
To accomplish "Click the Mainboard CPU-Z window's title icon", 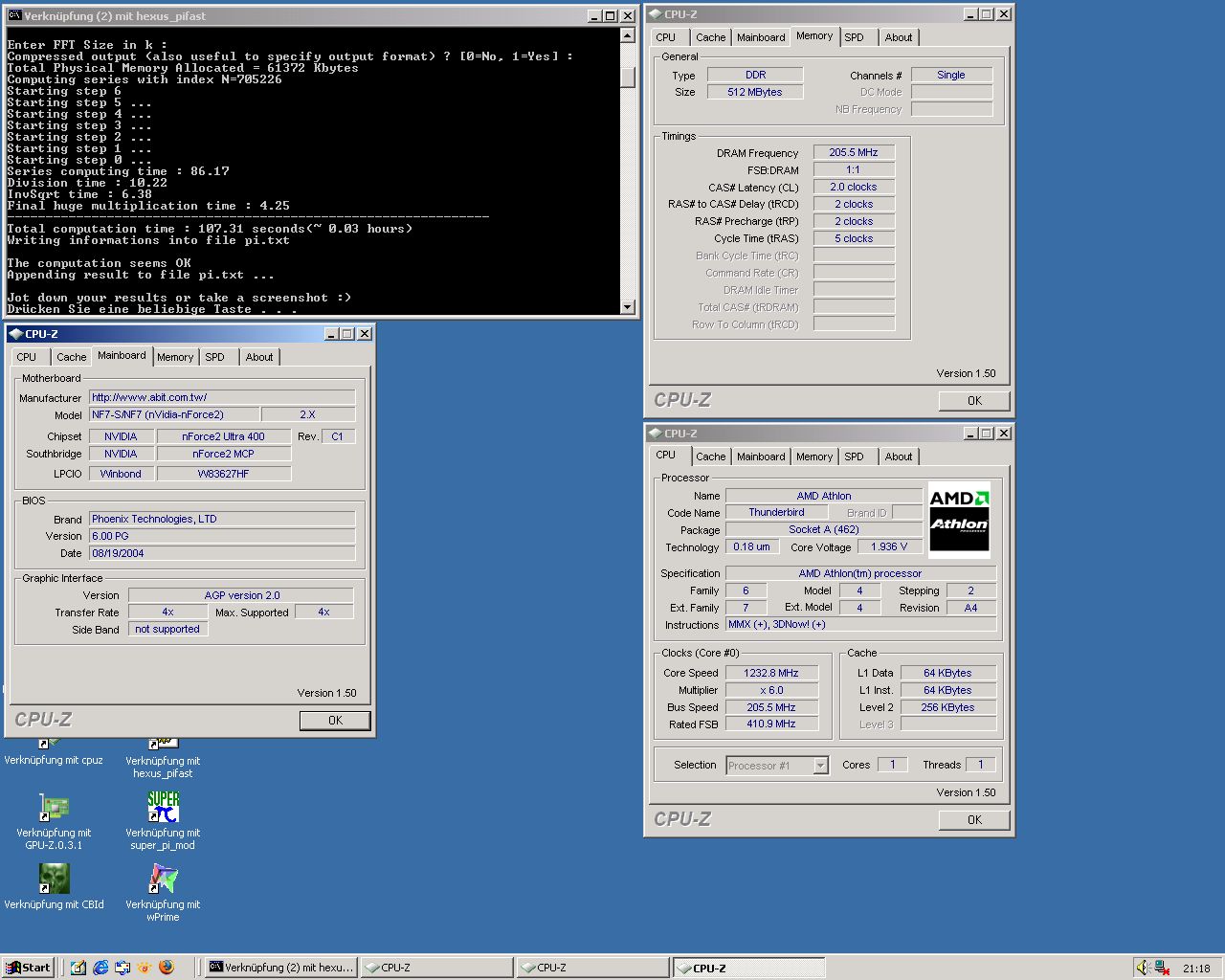I will 15,333.
